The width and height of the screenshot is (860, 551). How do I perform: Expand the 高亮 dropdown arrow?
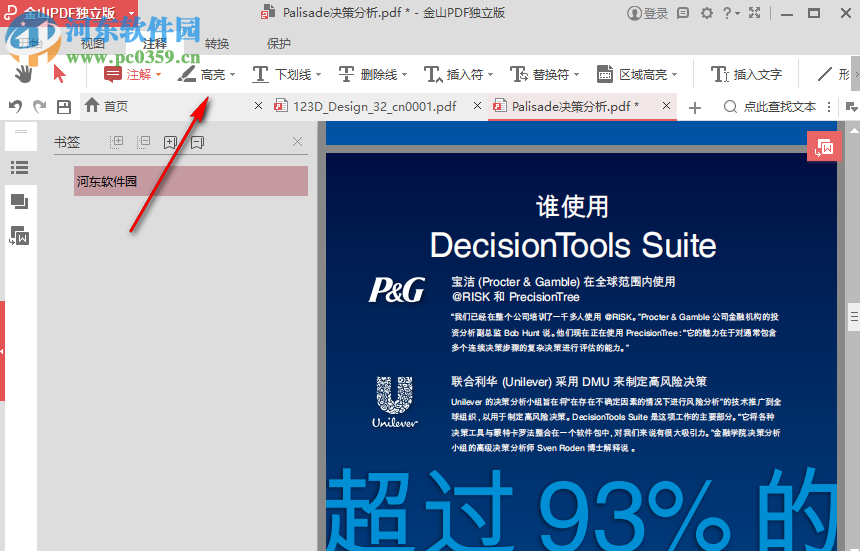(x=233, y=75)
